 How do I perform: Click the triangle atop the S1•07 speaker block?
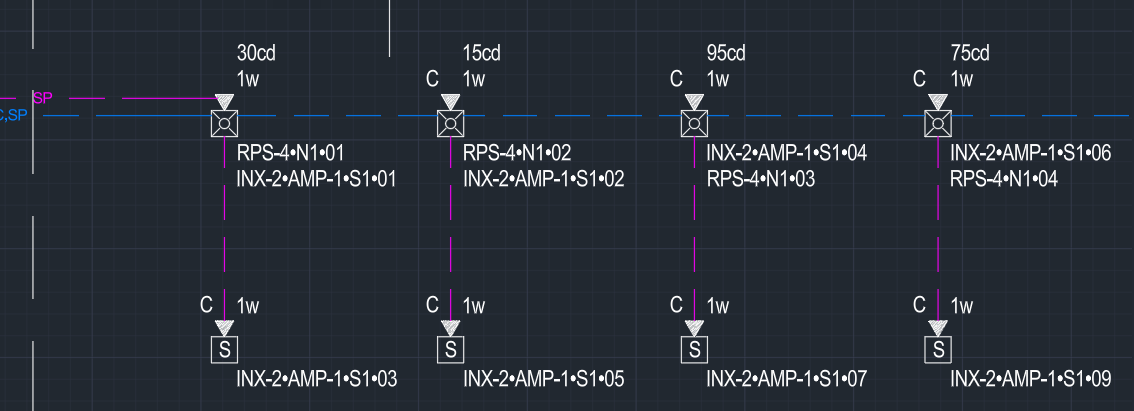click(x=694, y=329)
